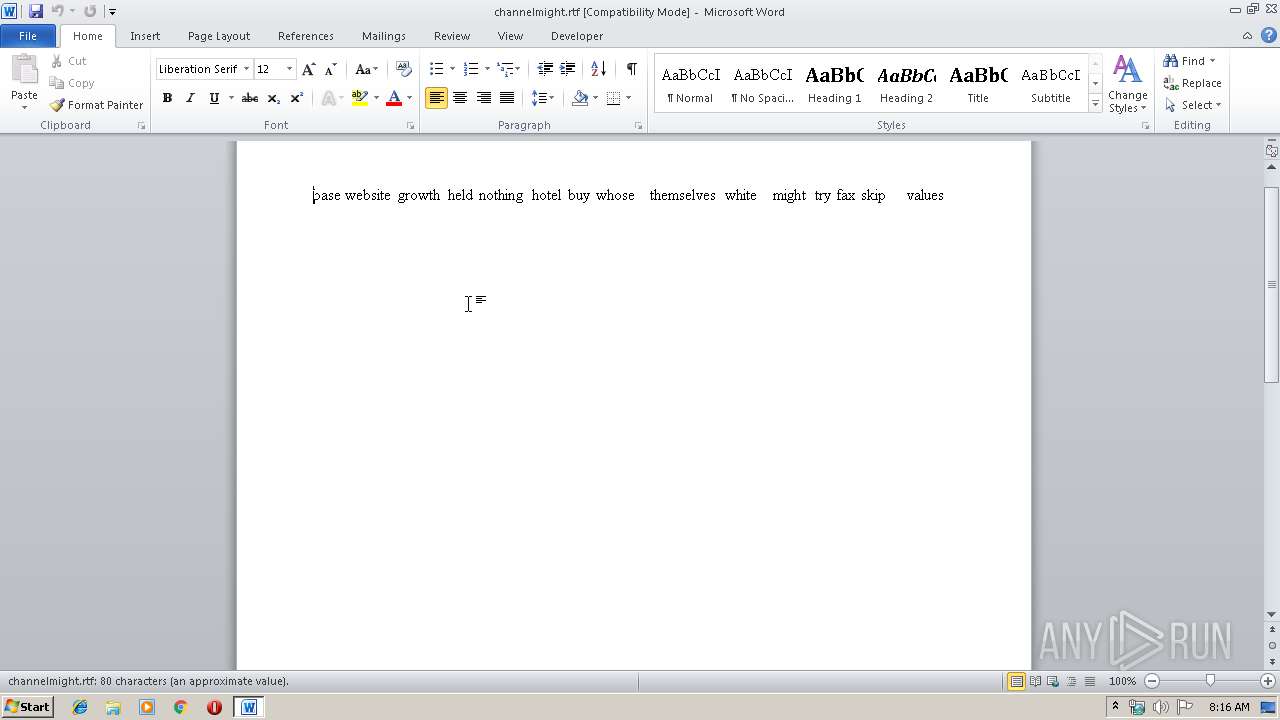Enable Center alignment
The height and width of the screenshot is (720, 1280).
coord(460,98)
